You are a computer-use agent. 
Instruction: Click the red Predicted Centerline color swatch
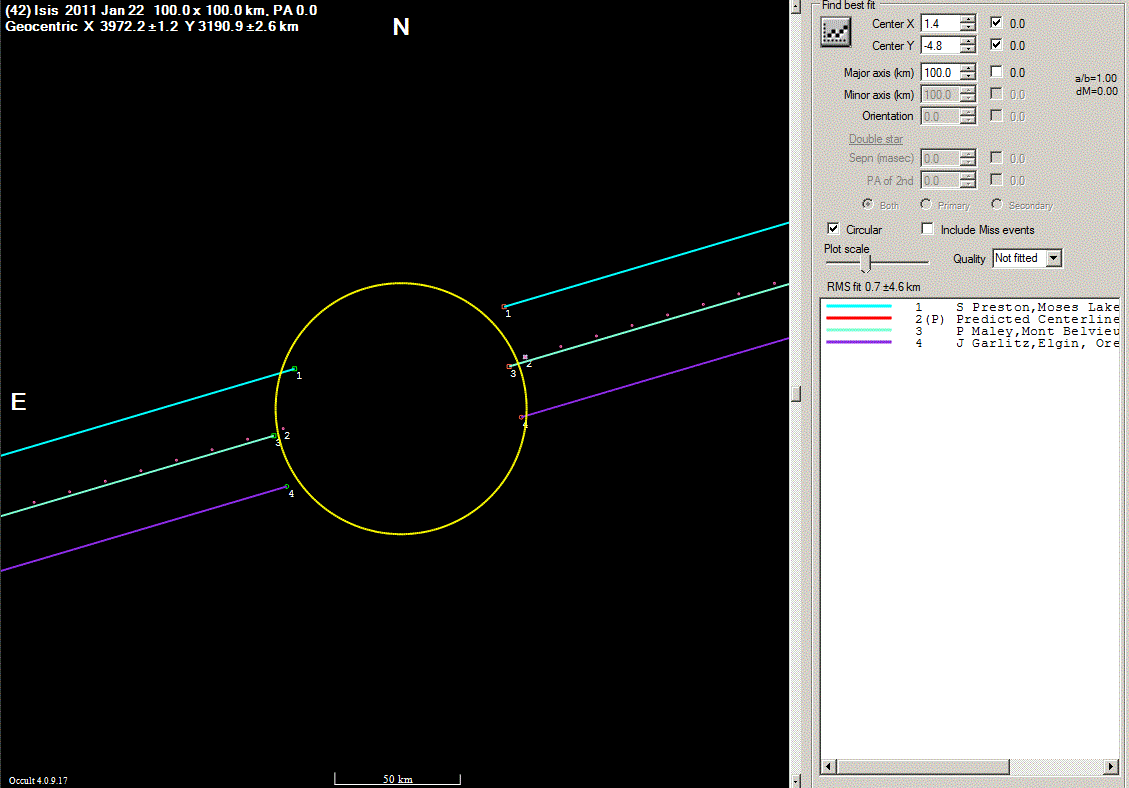click(x=859, y=318)
